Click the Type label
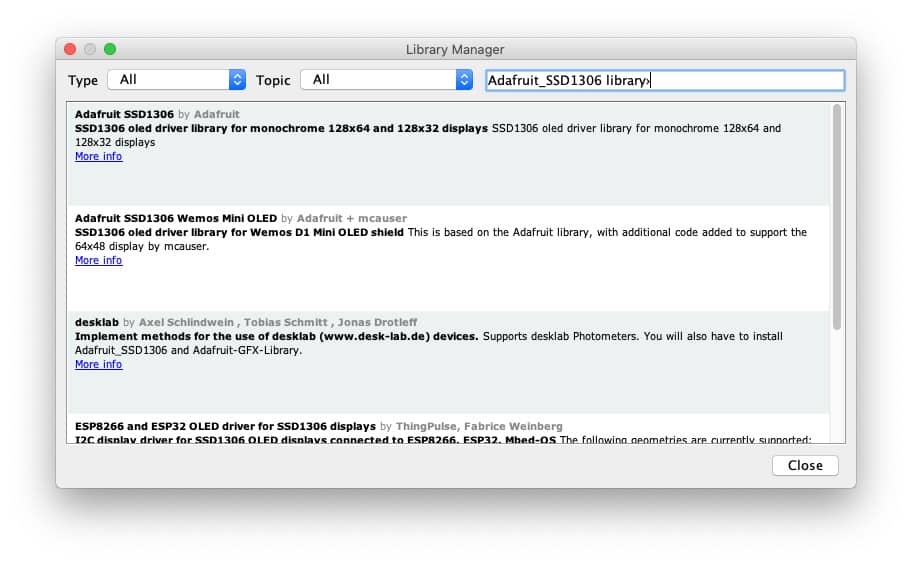The height and width of the screenshot is (562, 912). pyautogui.click(x=83, y=80)
